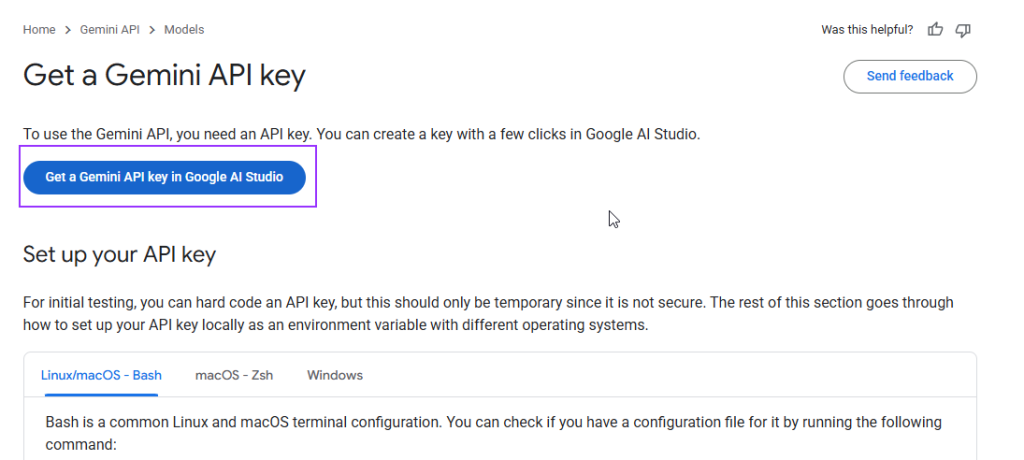The width and height of the screenshot is (1024, 460).
Task: Switch to the macOS - Zsh tab
Action: 234,375
